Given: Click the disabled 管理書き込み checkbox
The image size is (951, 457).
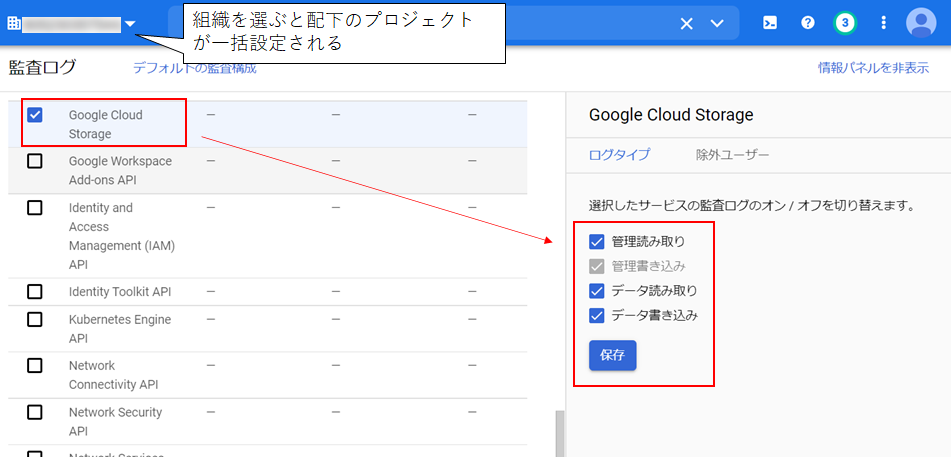Looking at the screenshot, I should (597, 266).
